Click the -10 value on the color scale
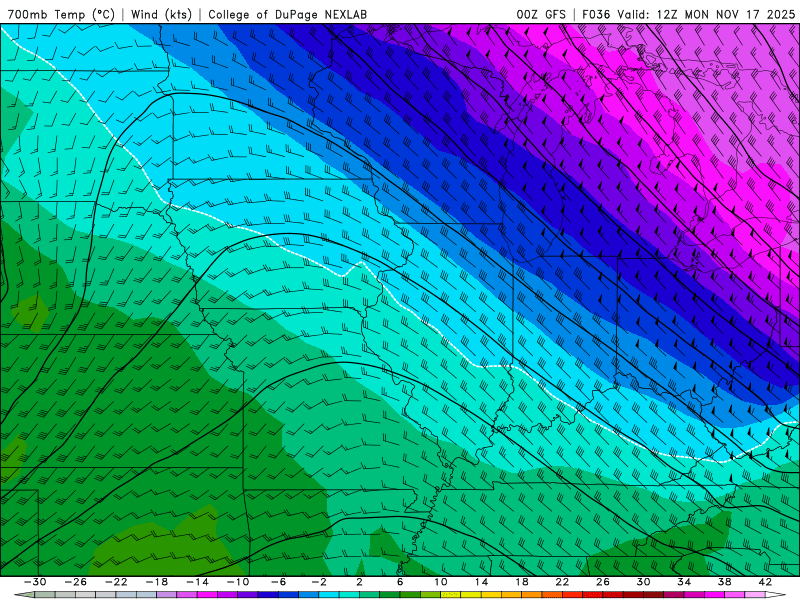Screen dimensions: 800x600 [238, 582]
